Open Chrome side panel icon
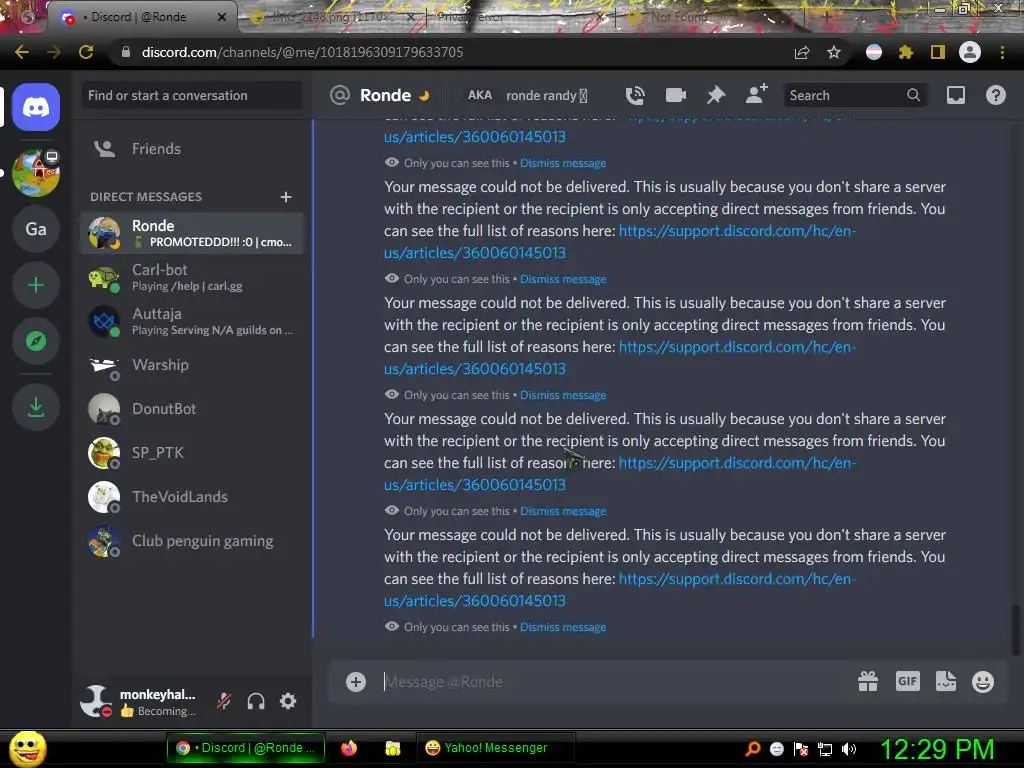The width and height of the screenshot is (1024, 768). click(938, 52)
